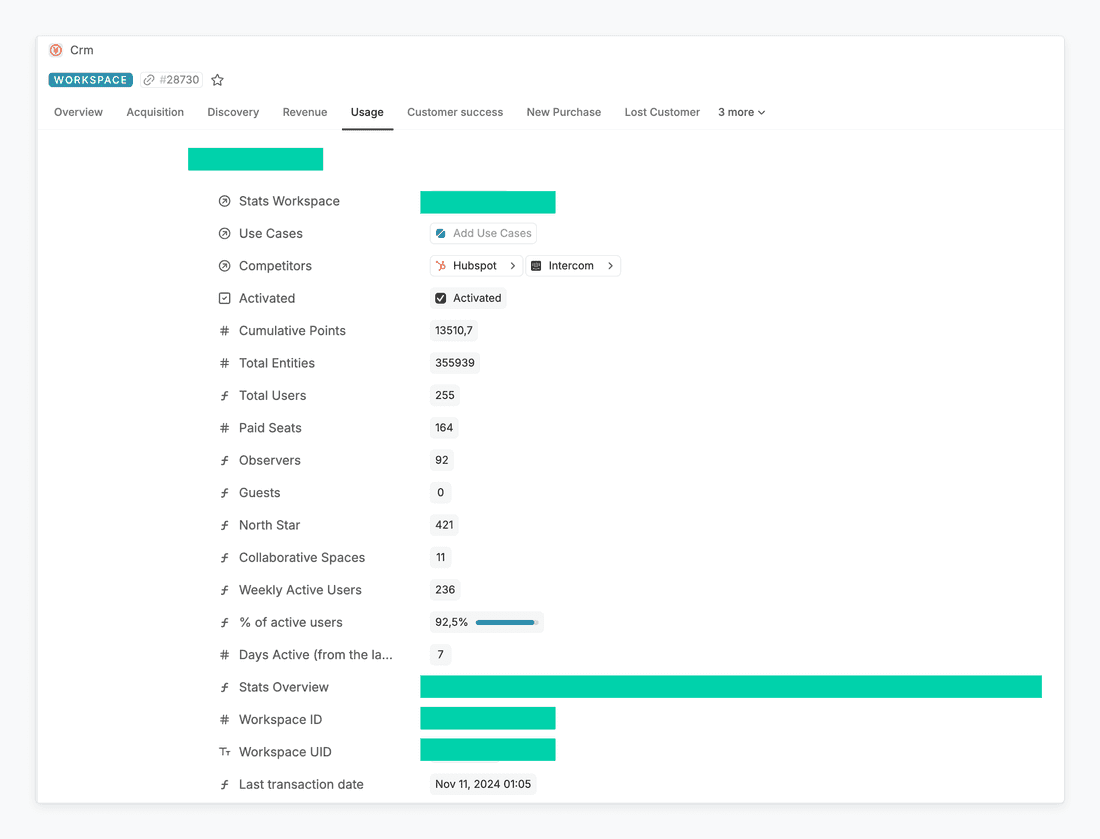The height and width of the screenshot is (839, 1100).
Task: Click the Workspace UID text-type icon
Action: (x=224, y=752)
